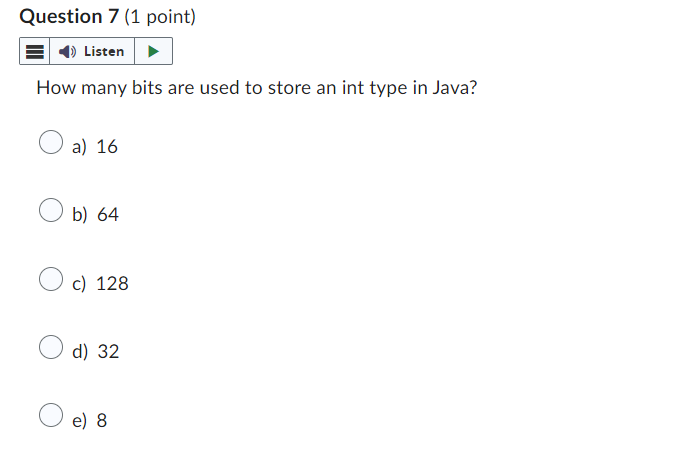Click the Listen text label
The image size is (673, 463).
pyautogui.click(x=104, y=51)
